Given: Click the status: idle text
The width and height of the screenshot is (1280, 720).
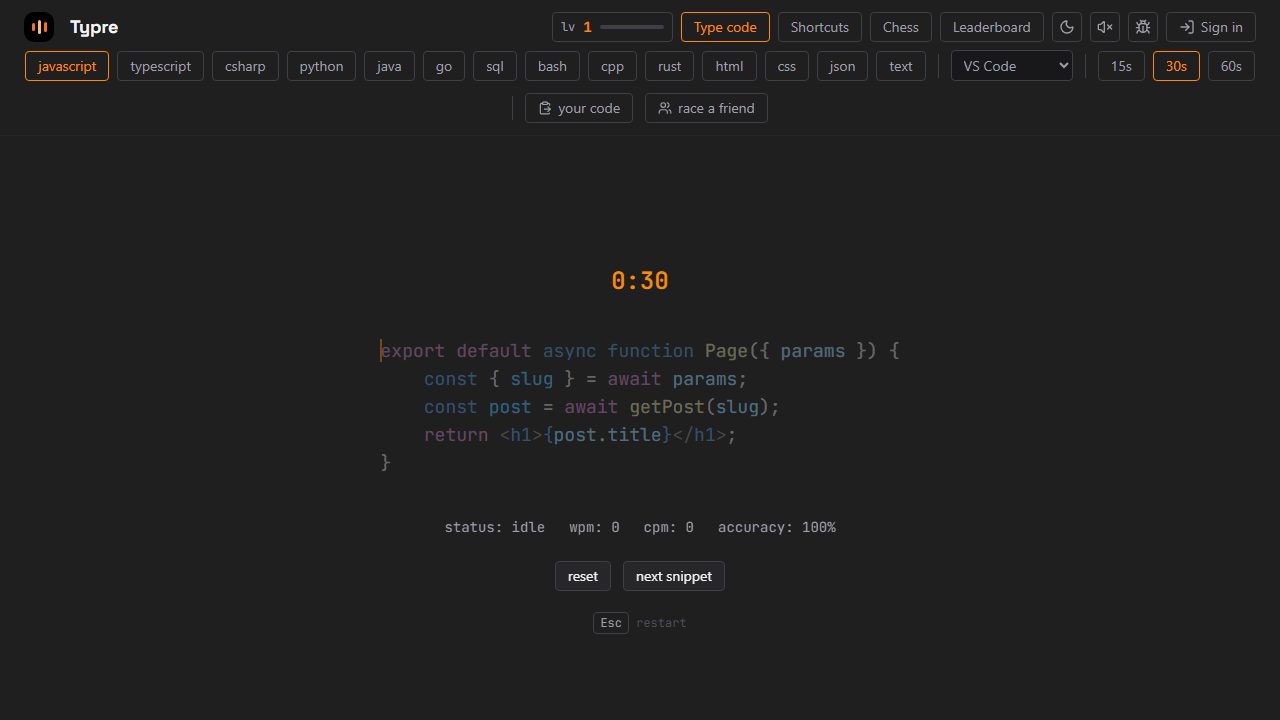Looking at the screenshot, I should pyautogui.click(x=495, y=527).
